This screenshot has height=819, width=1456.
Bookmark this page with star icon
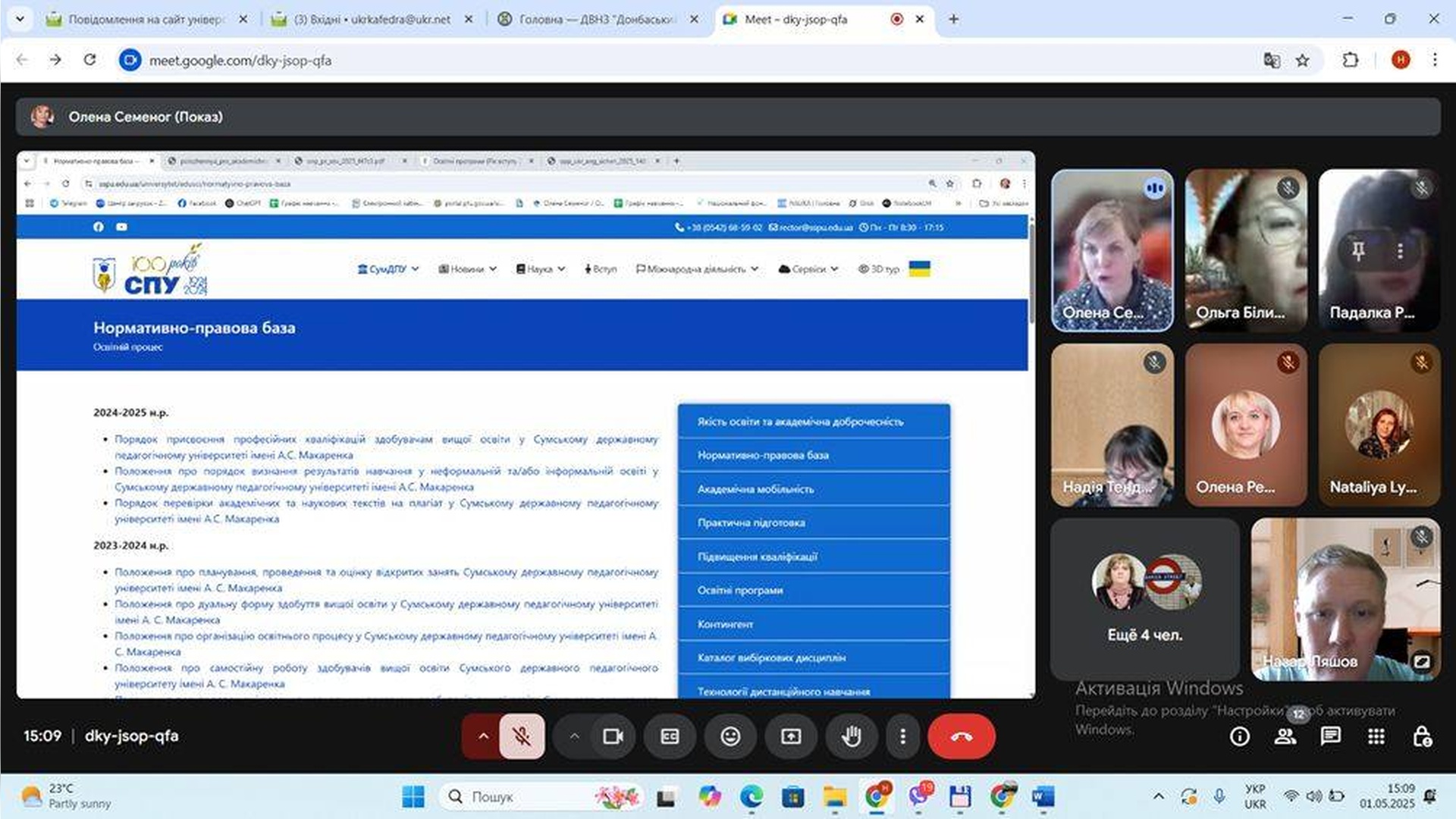(1302, 60)
